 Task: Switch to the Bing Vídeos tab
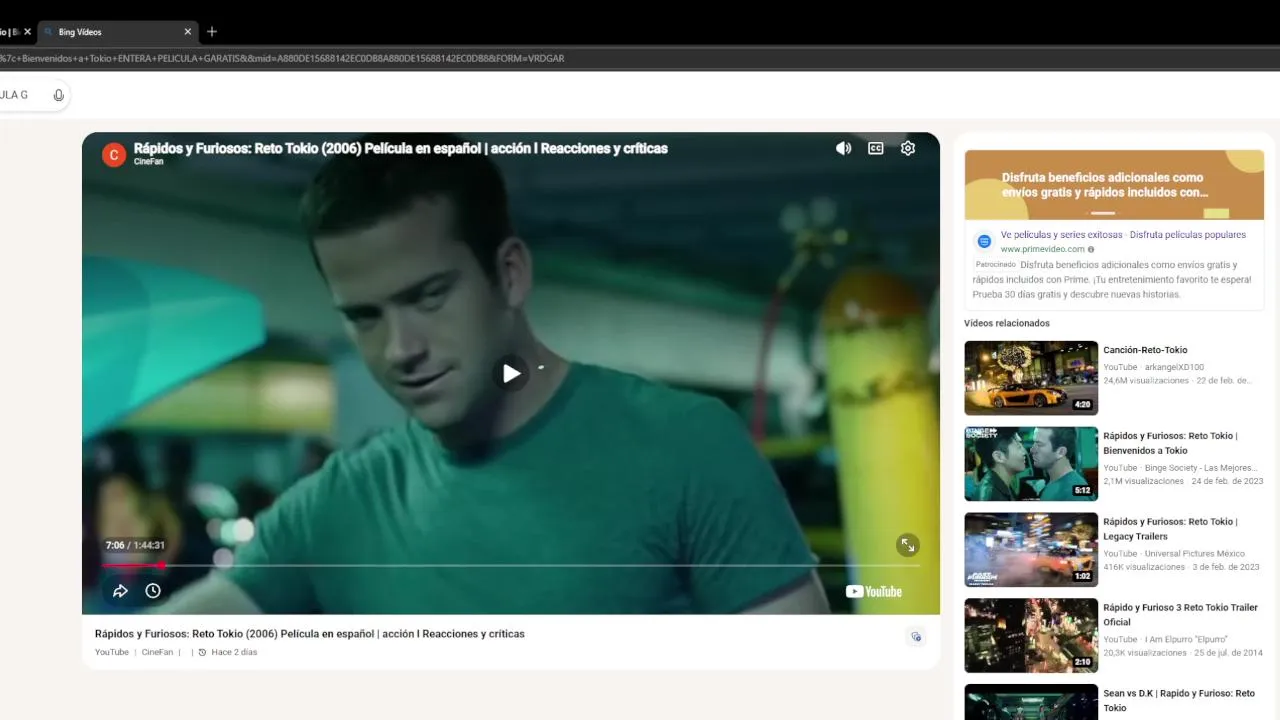116,32
